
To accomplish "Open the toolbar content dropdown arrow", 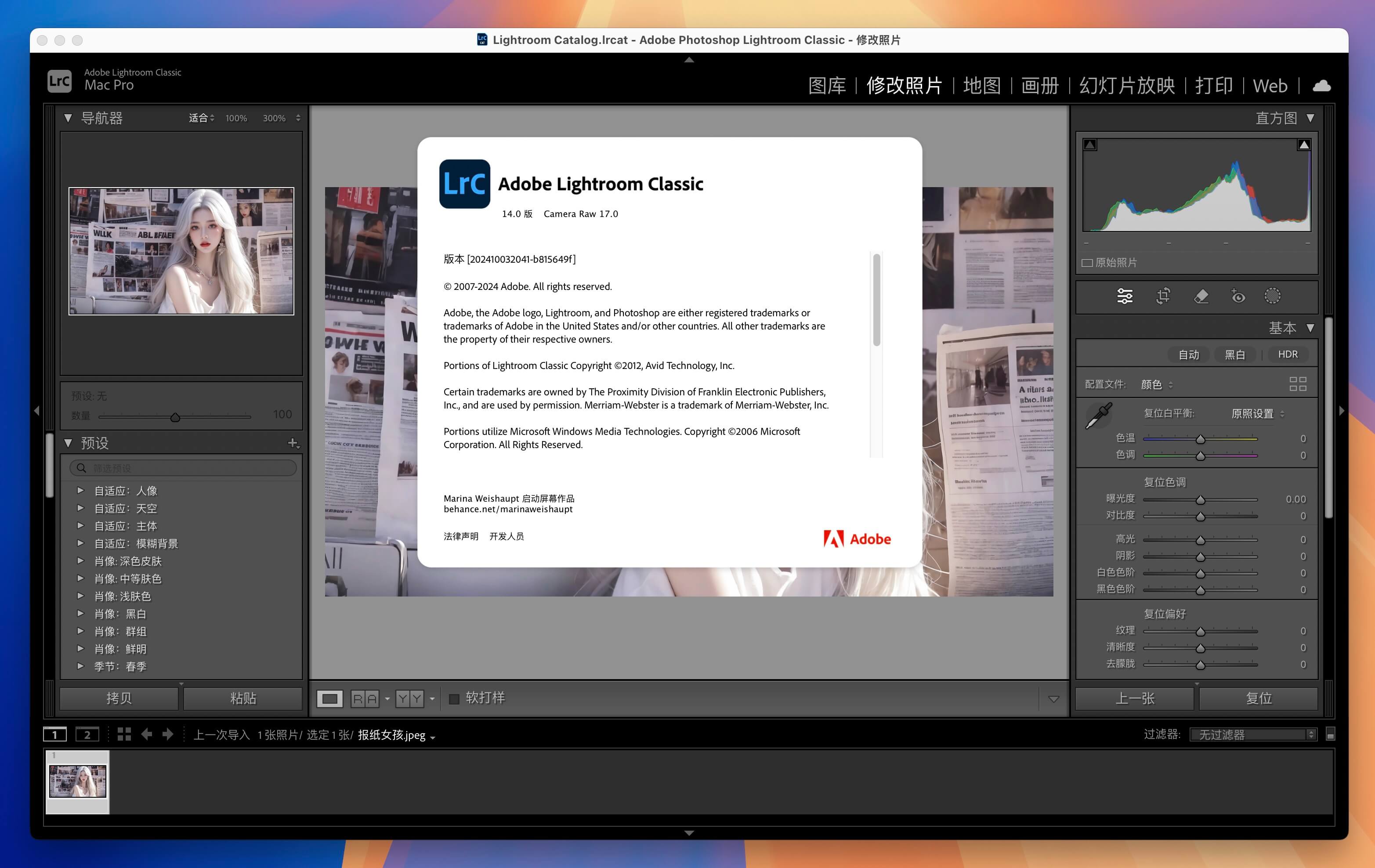I will pyautogui.click(x=1053, y=699).
